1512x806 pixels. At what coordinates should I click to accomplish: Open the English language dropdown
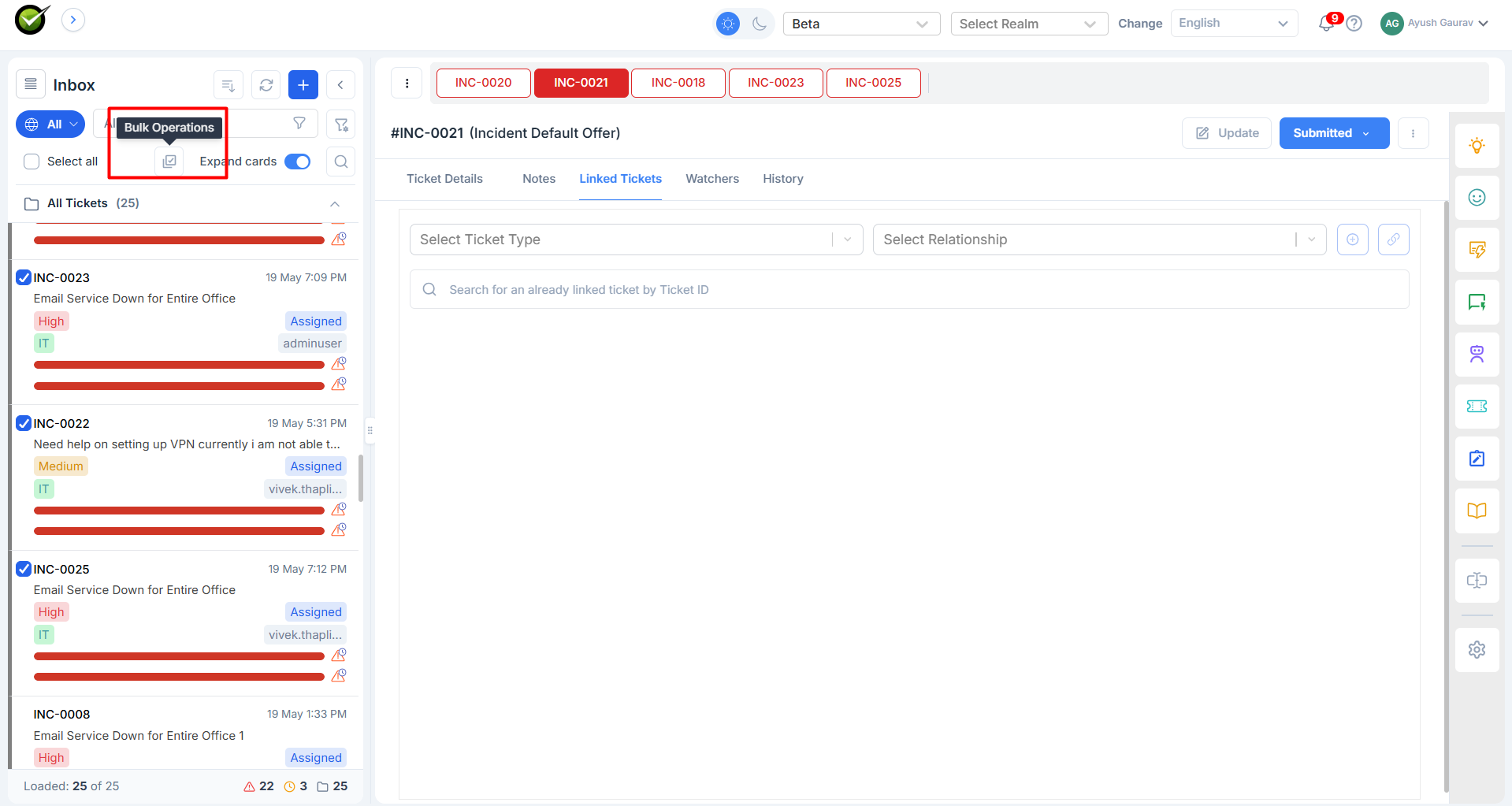(x=1234, y=24)
